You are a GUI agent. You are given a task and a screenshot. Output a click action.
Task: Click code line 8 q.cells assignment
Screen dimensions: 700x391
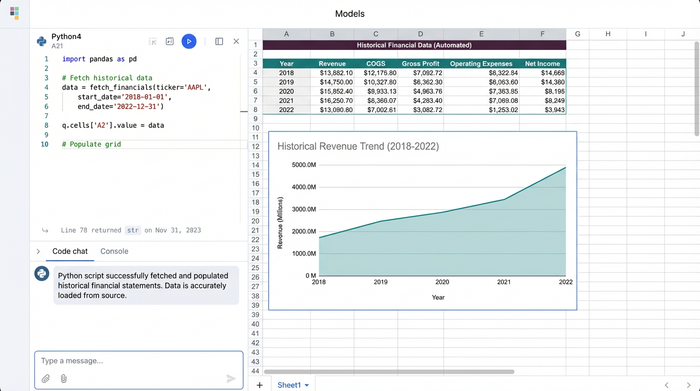tap(113, 125)
